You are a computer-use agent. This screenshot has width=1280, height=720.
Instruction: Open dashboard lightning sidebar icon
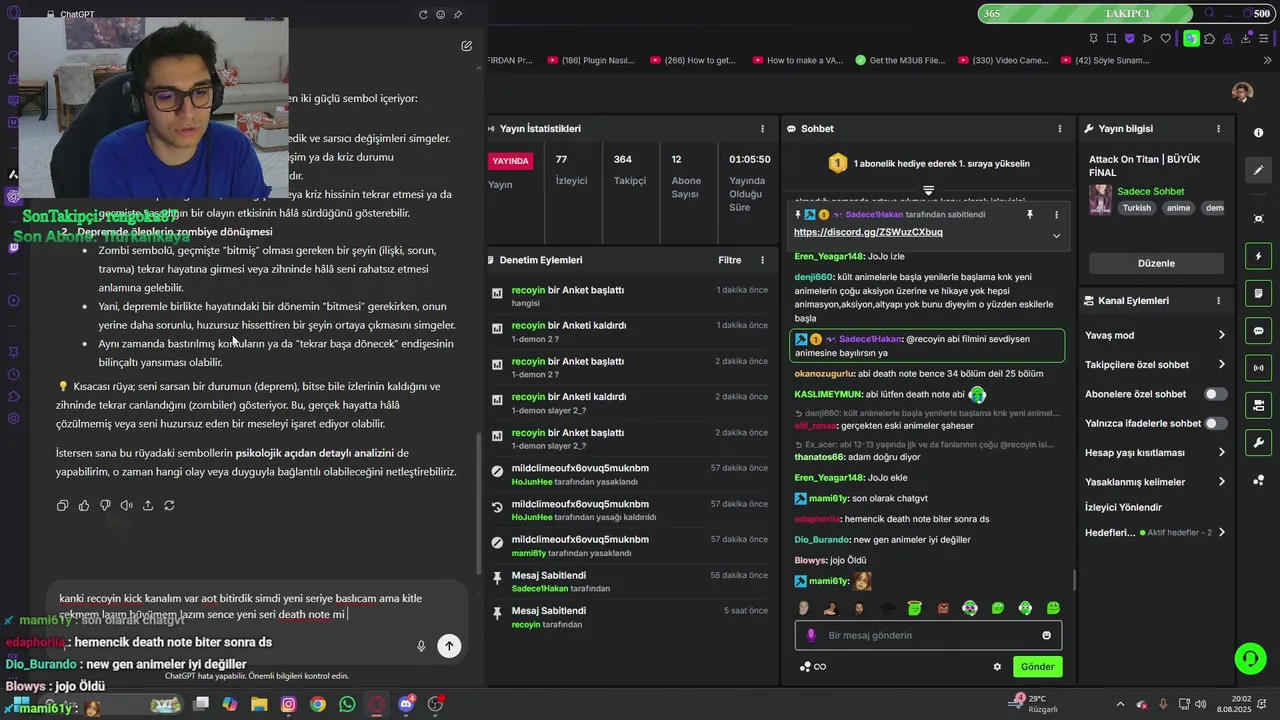tap(1258, 256)
